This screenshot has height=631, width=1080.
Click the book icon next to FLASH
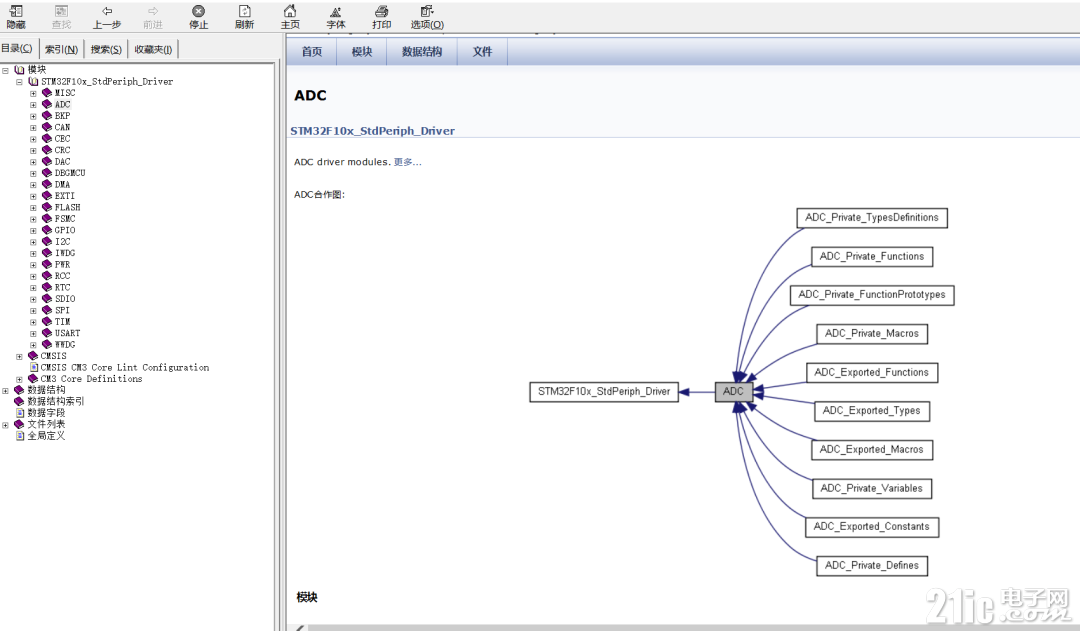pyautogui.click(x=47, y=207)
